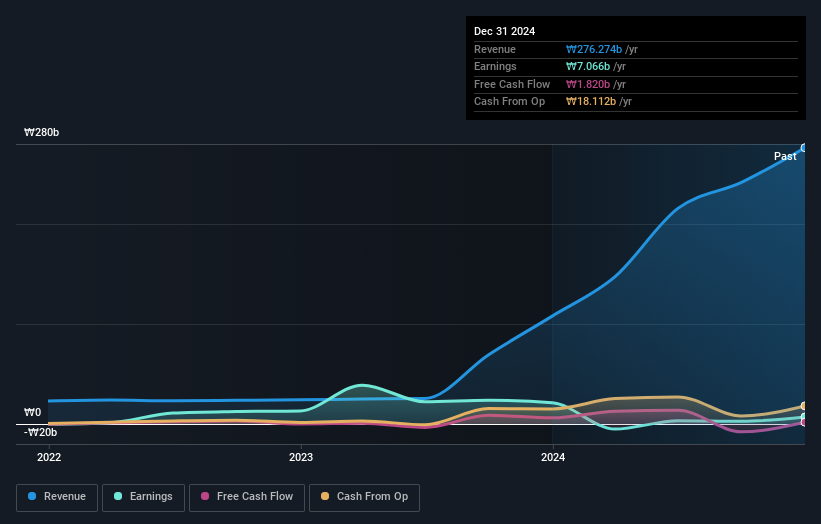Click the ₩276.274b revenue value
Viewport: 821px width, 524px height.
pos(594,49)
